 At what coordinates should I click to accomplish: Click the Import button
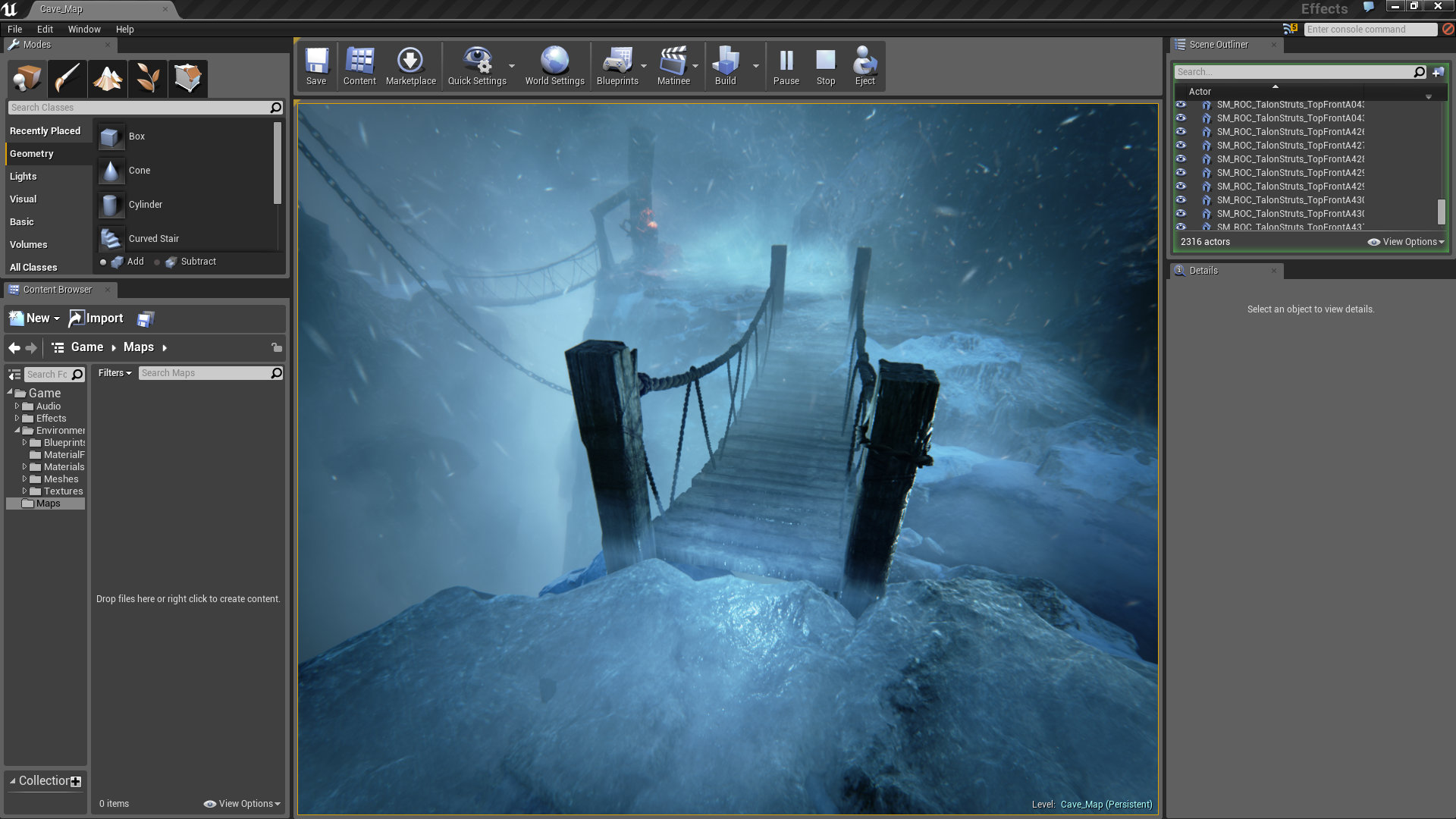(96, 318)
